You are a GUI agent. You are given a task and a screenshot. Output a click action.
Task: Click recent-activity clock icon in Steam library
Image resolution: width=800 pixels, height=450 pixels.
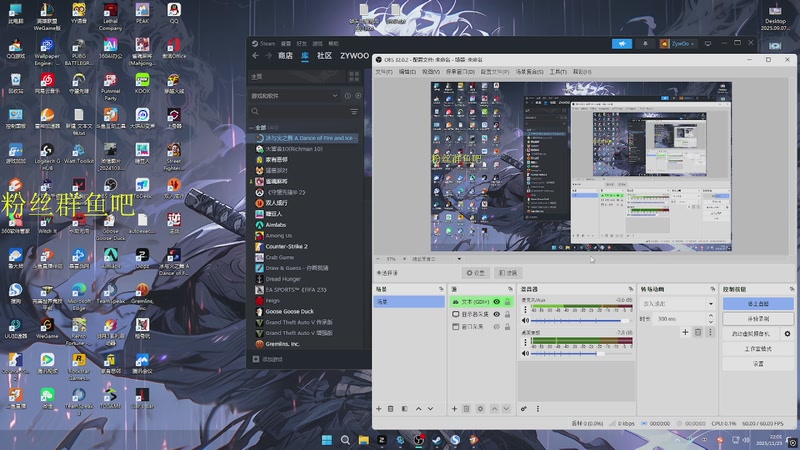[347, 96]
